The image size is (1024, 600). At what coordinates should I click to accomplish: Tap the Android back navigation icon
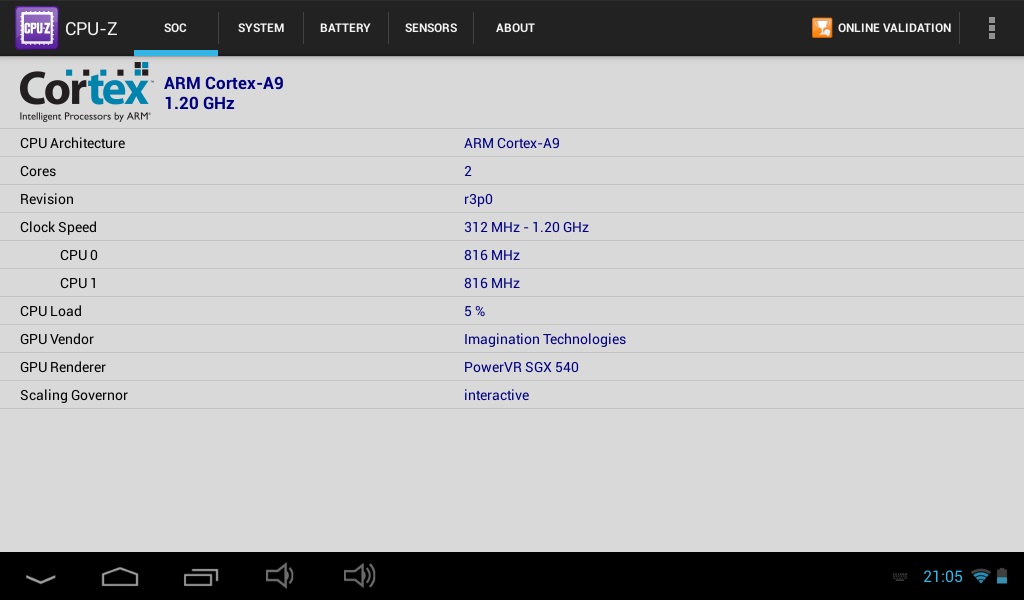[40, 578]
